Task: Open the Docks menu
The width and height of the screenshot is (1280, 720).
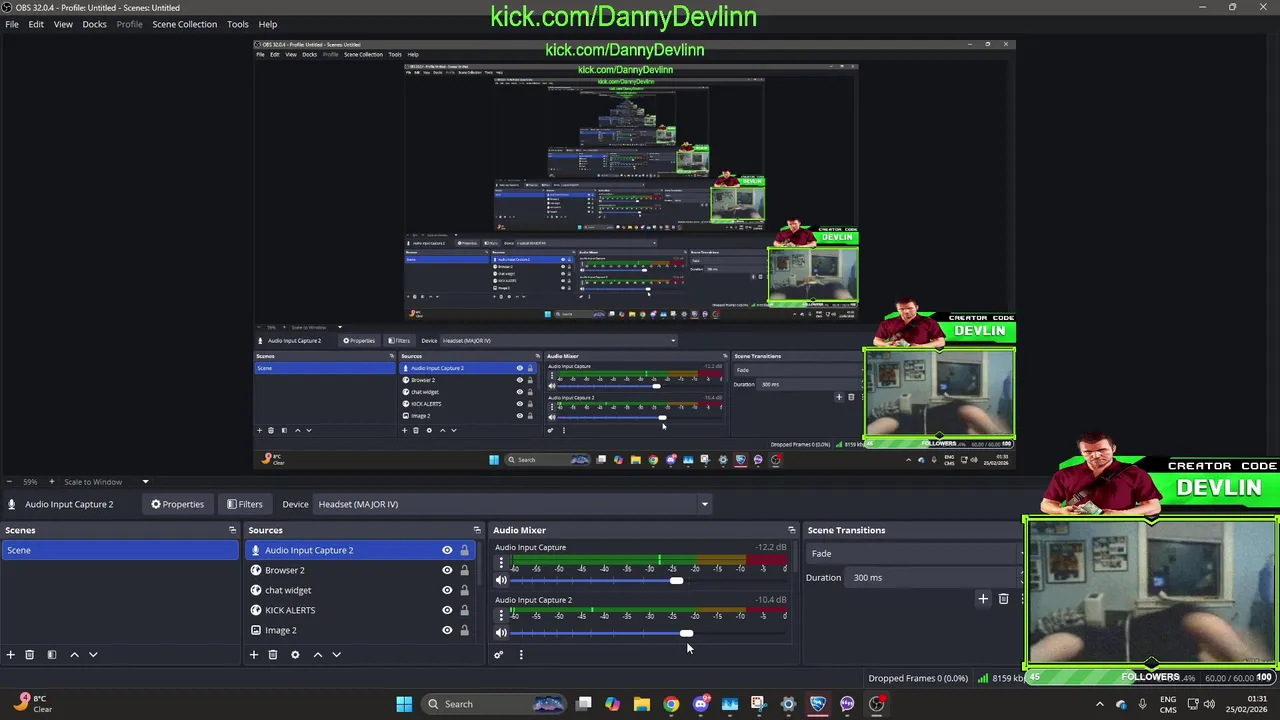Action: point(94,24)
